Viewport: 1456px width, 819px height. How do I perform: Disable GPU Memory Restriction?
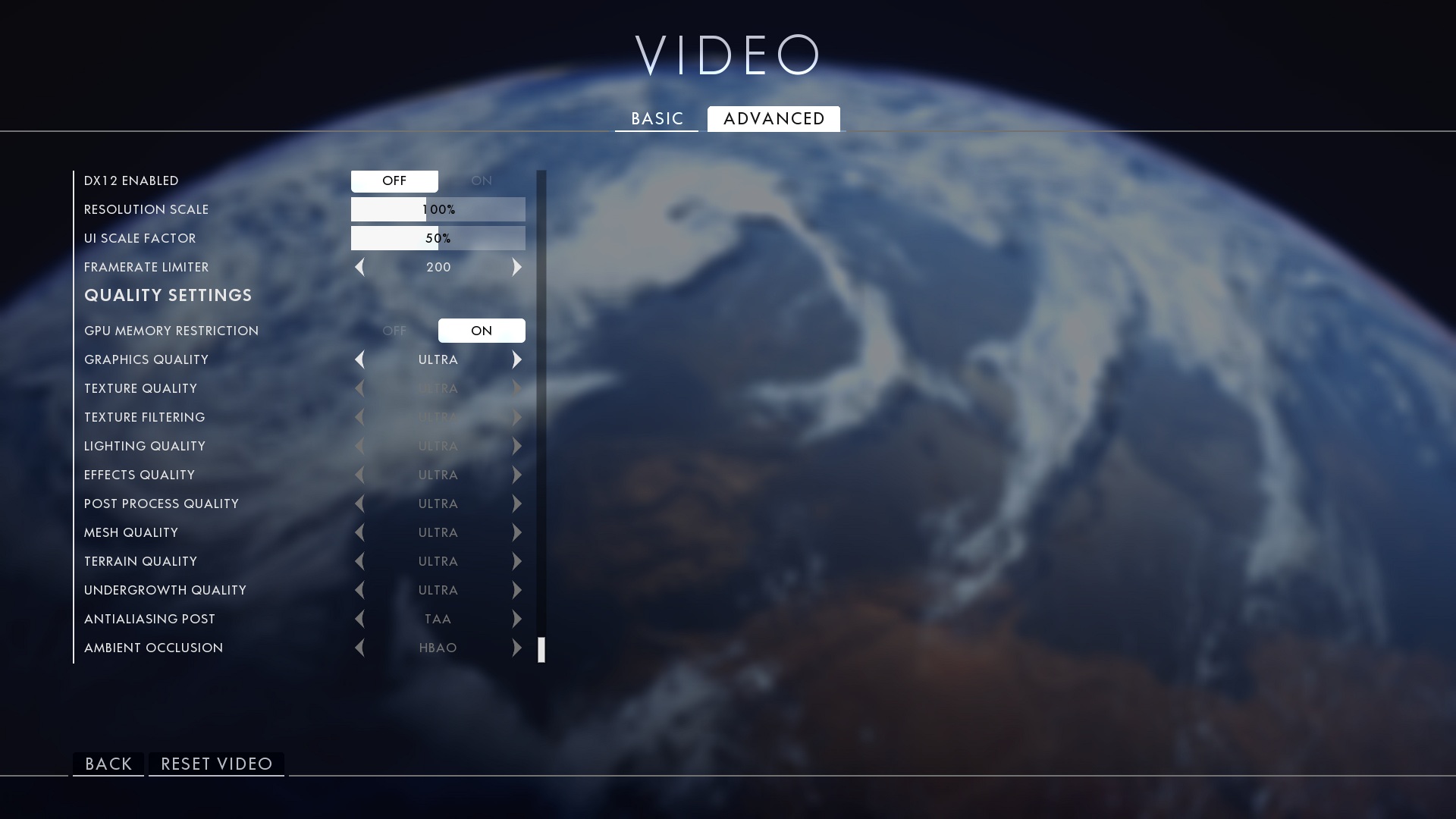pyautogui.click(x=393, y=330)
